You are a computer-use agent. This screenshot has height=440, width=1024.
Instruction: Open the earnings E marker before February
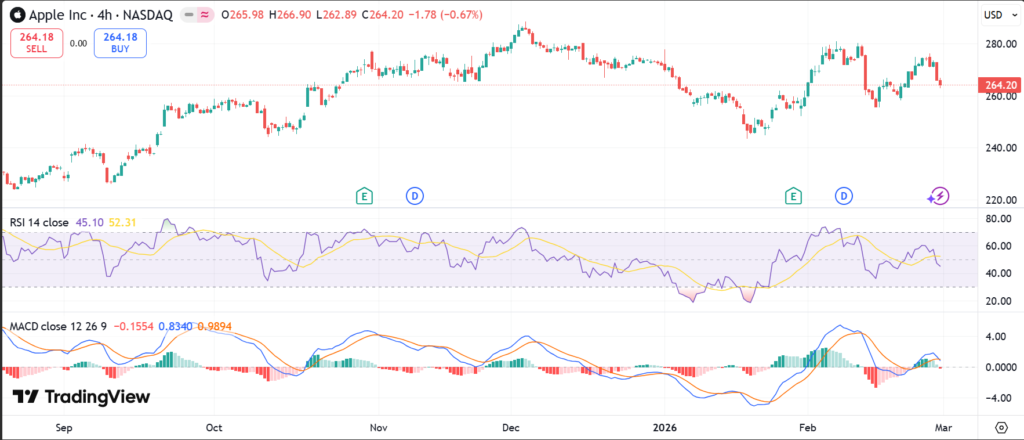(794, 195)
